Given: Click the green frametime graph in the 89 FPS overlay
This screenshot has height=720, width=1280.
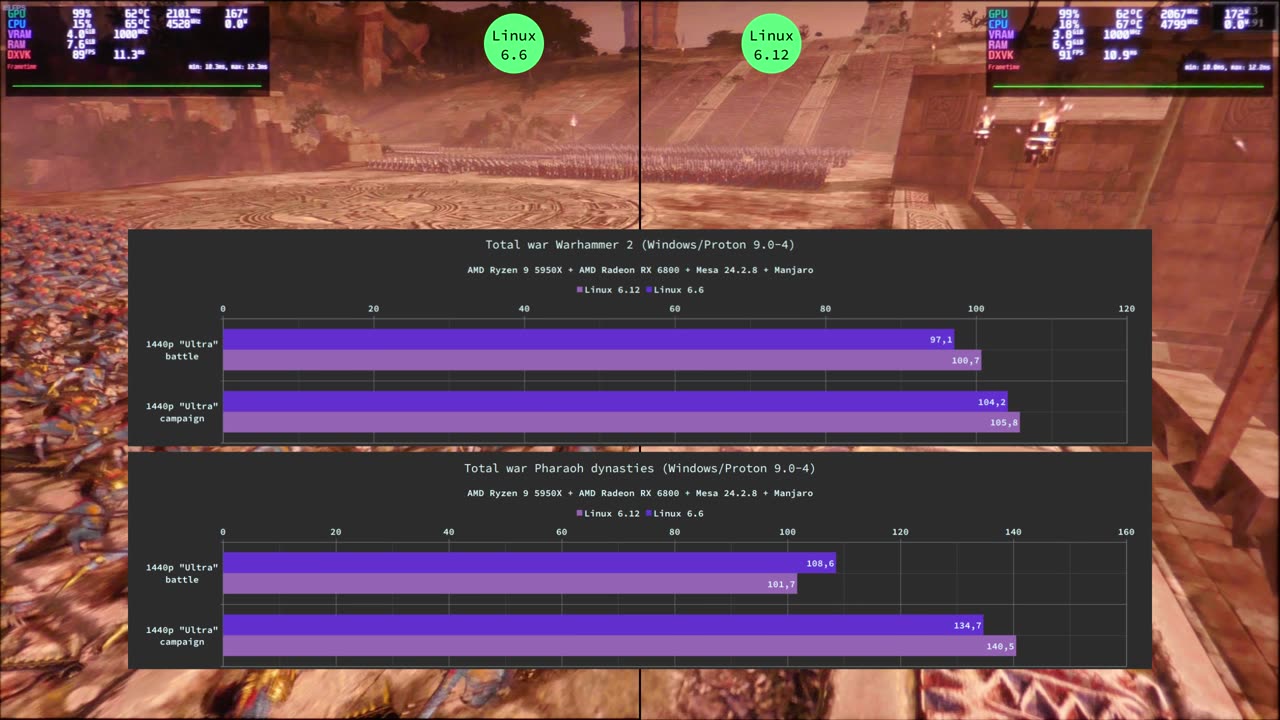Looking at the screenshot, I should (x=137, y=86).
